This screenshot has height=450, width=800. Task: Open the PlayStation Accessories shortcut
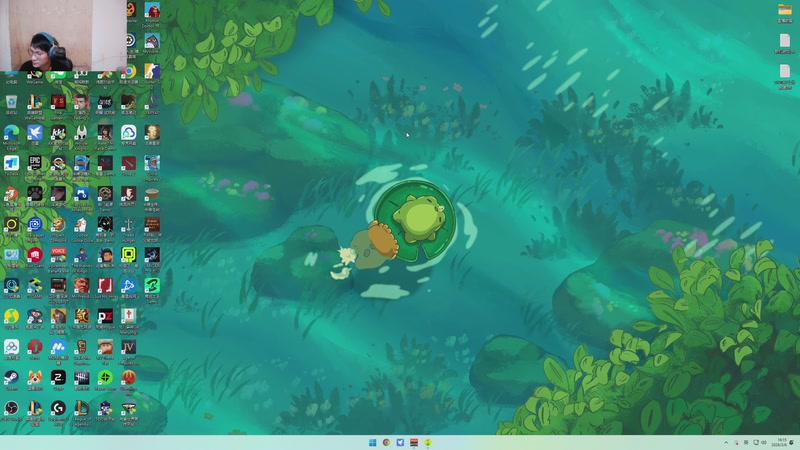pyautogui.click(x=82, y=194)
